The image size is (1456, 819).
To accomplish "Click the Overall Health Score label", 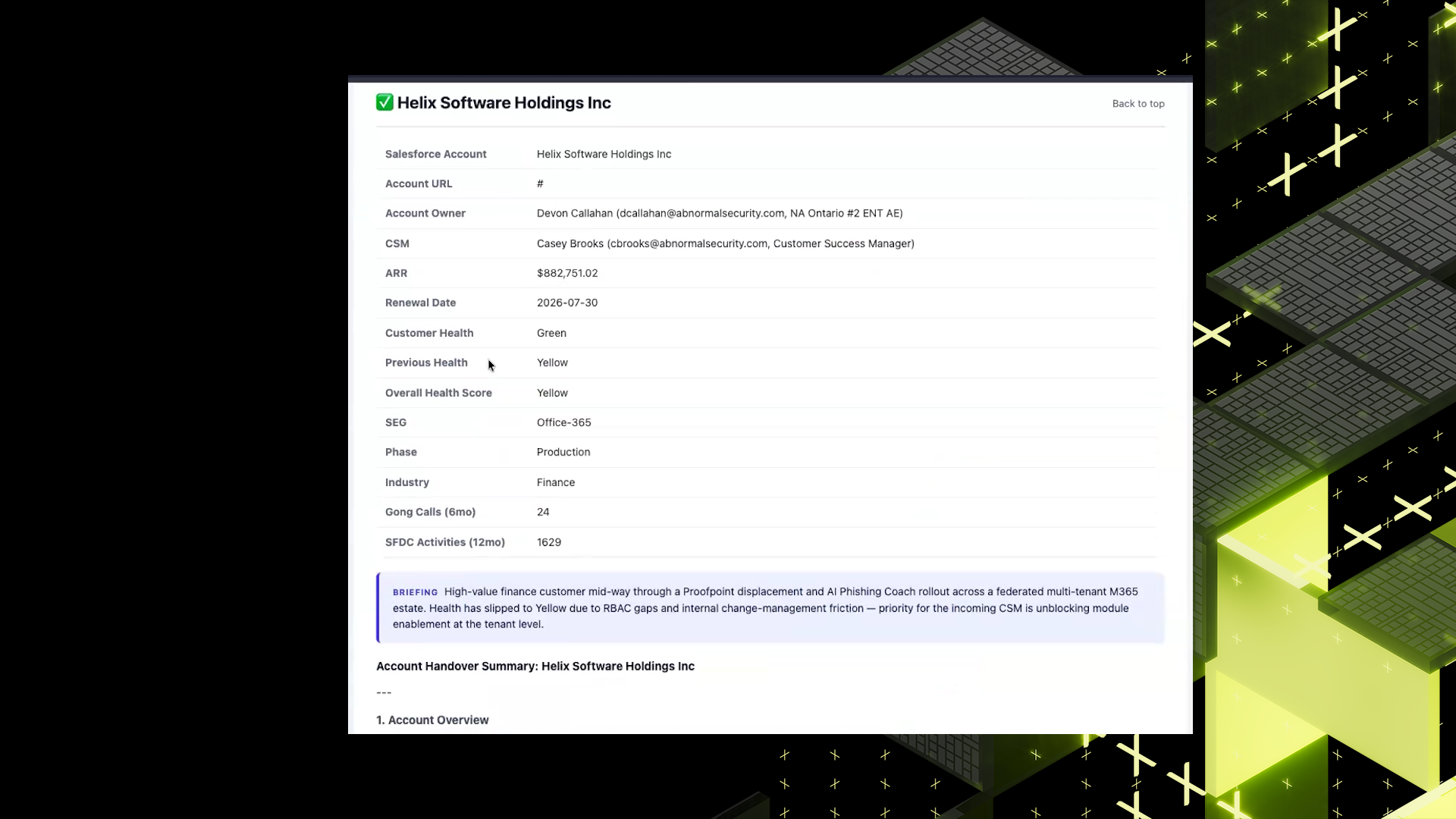I will coord(438,393).
